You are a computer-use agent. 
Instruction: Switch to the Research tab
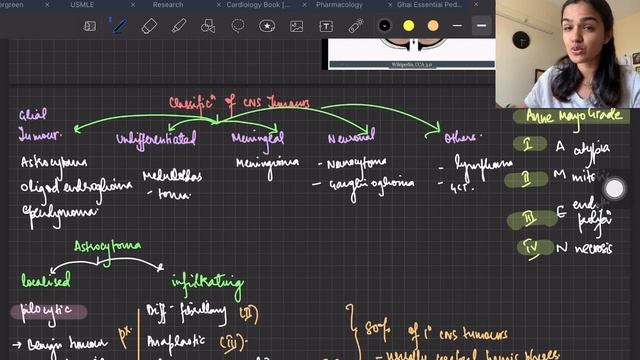[168, 4]
